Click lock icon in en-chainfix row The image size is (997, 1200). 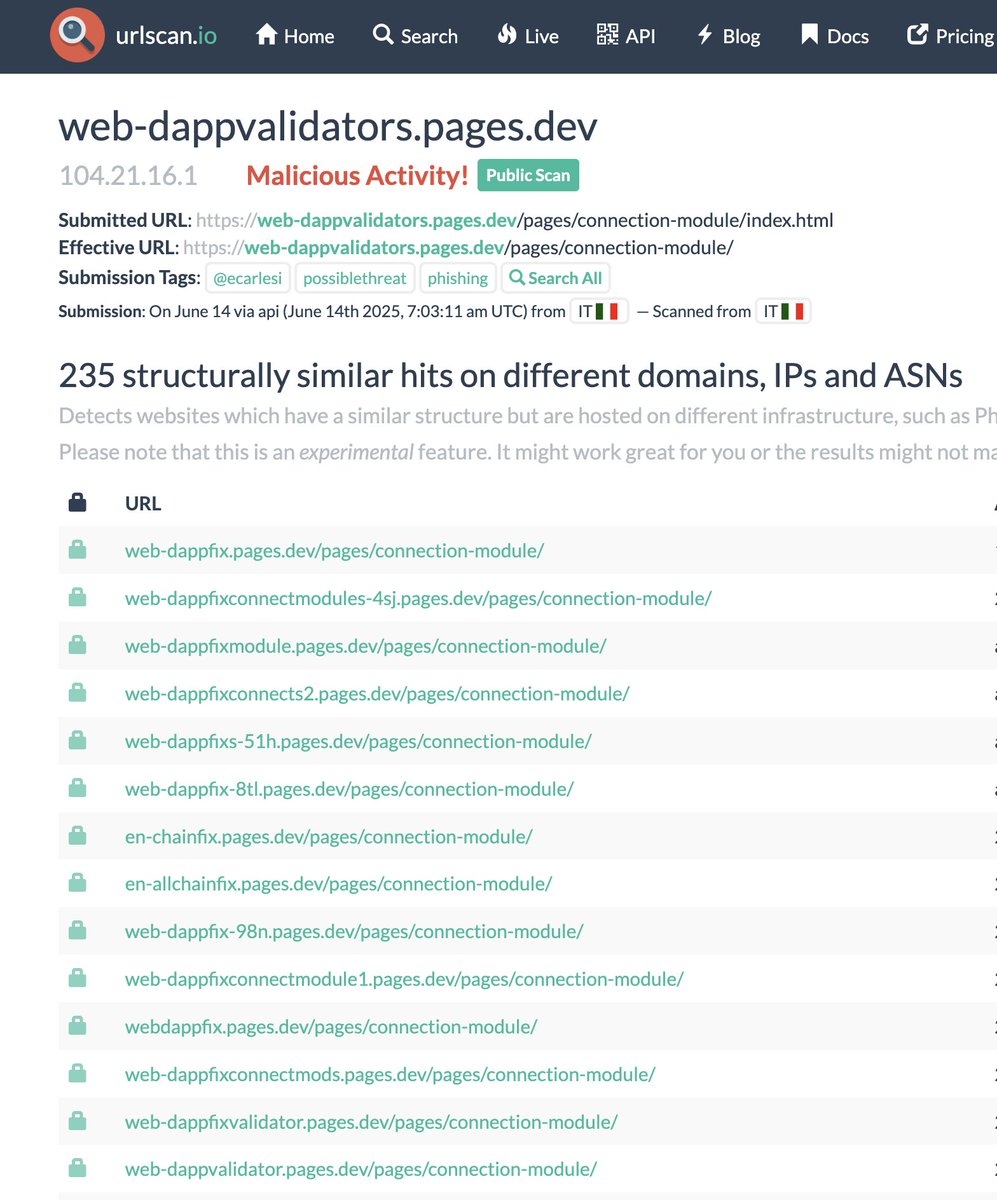coord(77,835)
